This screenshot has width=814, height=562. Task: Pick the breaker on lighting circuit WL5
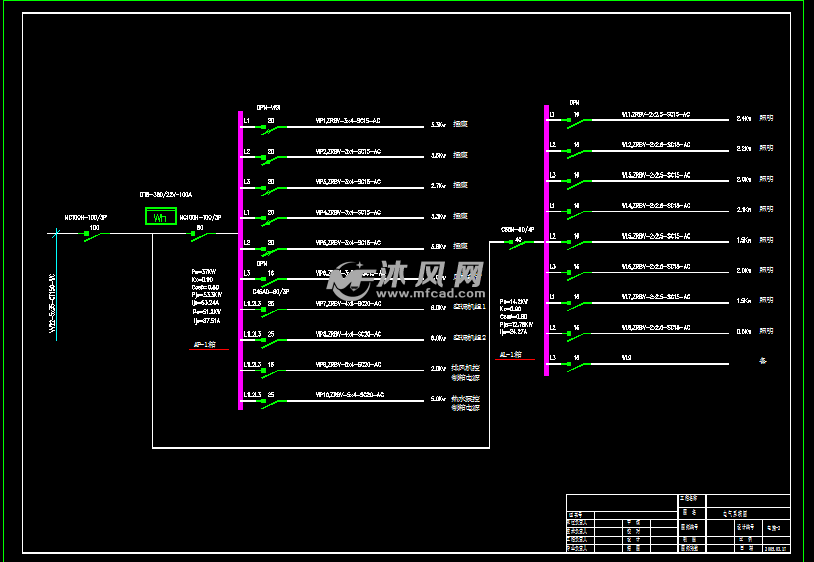(x=579, y=244)
